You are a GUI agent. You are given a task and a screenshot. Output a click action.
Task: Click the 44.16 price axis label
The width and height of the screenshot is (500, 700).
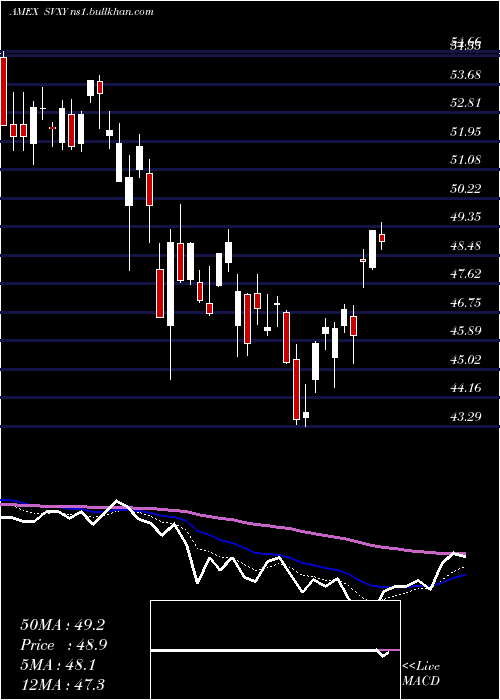click(x=465, y=388)
